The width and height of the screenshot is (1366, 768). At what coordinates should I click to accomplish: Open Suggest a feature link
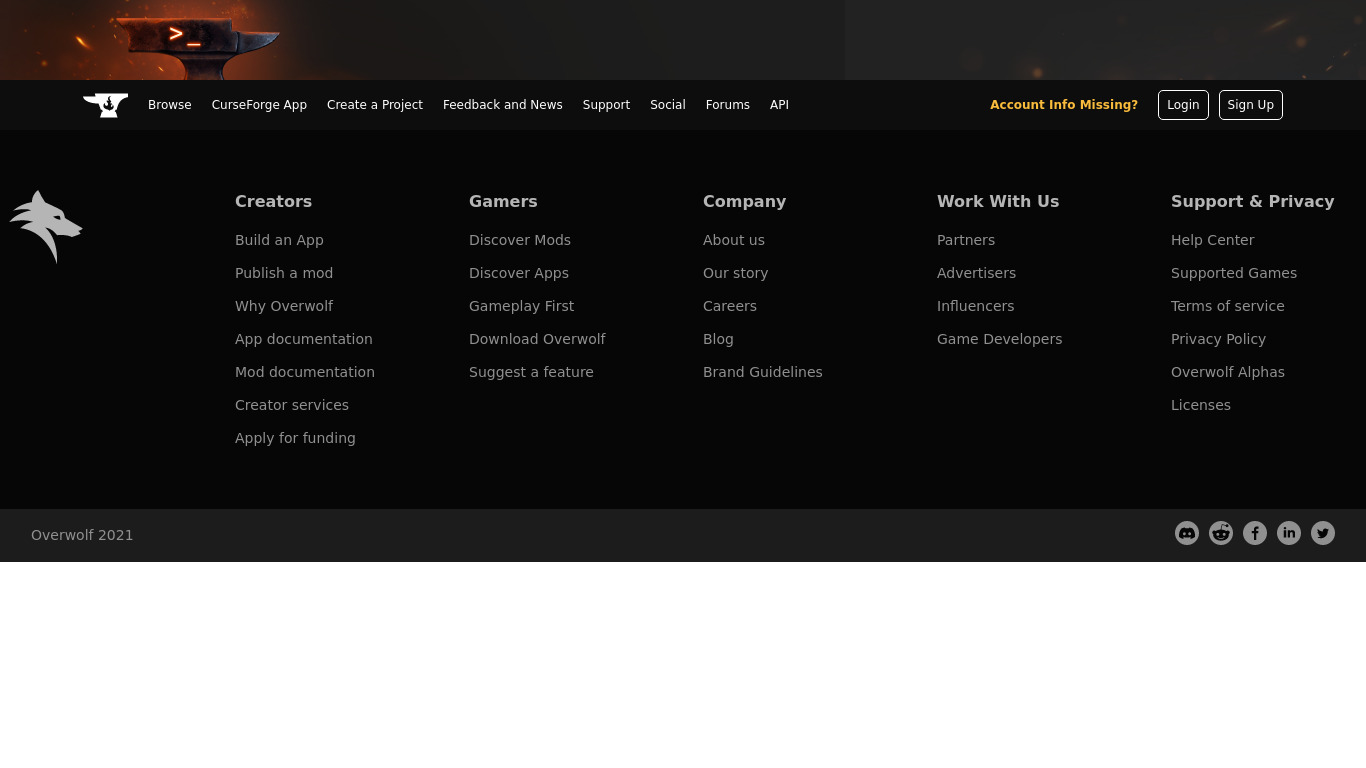[x=531, y=372]
